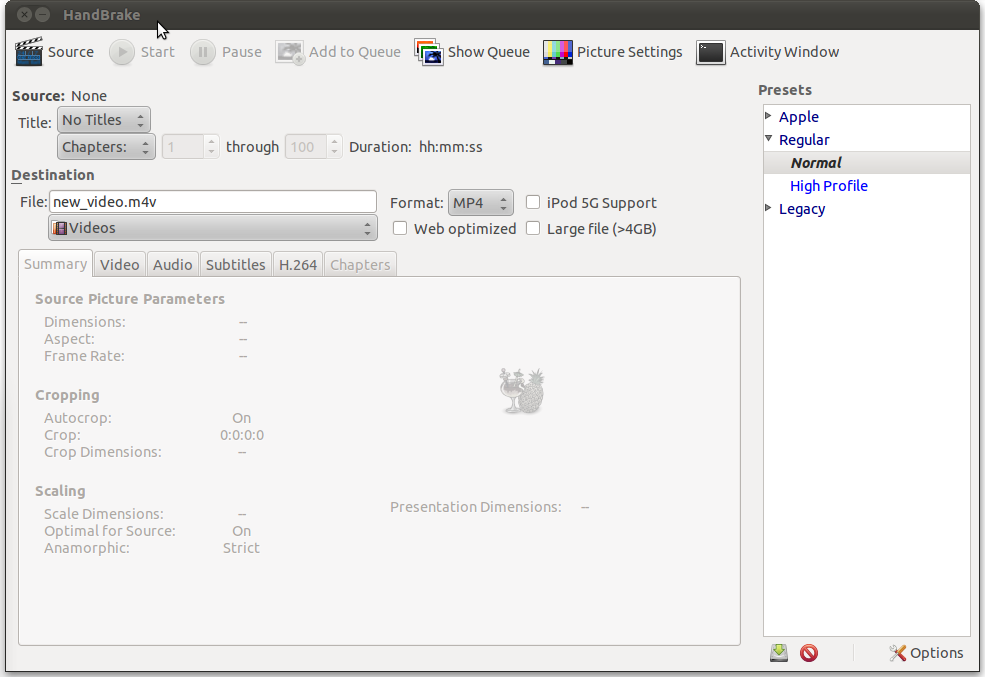
Task: Click the Autocrop 'On' value
Action: 242,418
